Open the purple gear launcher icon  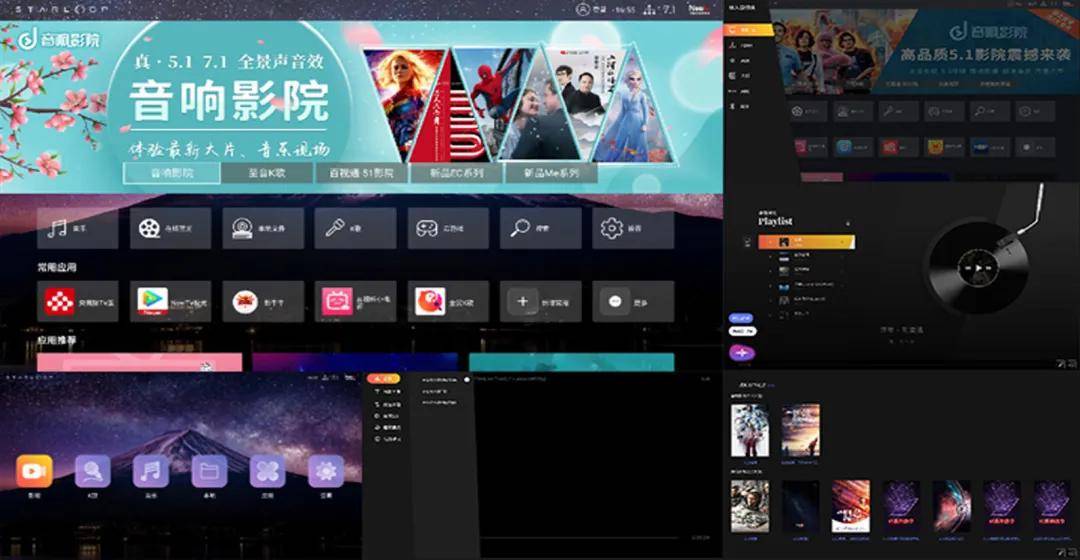(x=326, y=471)
